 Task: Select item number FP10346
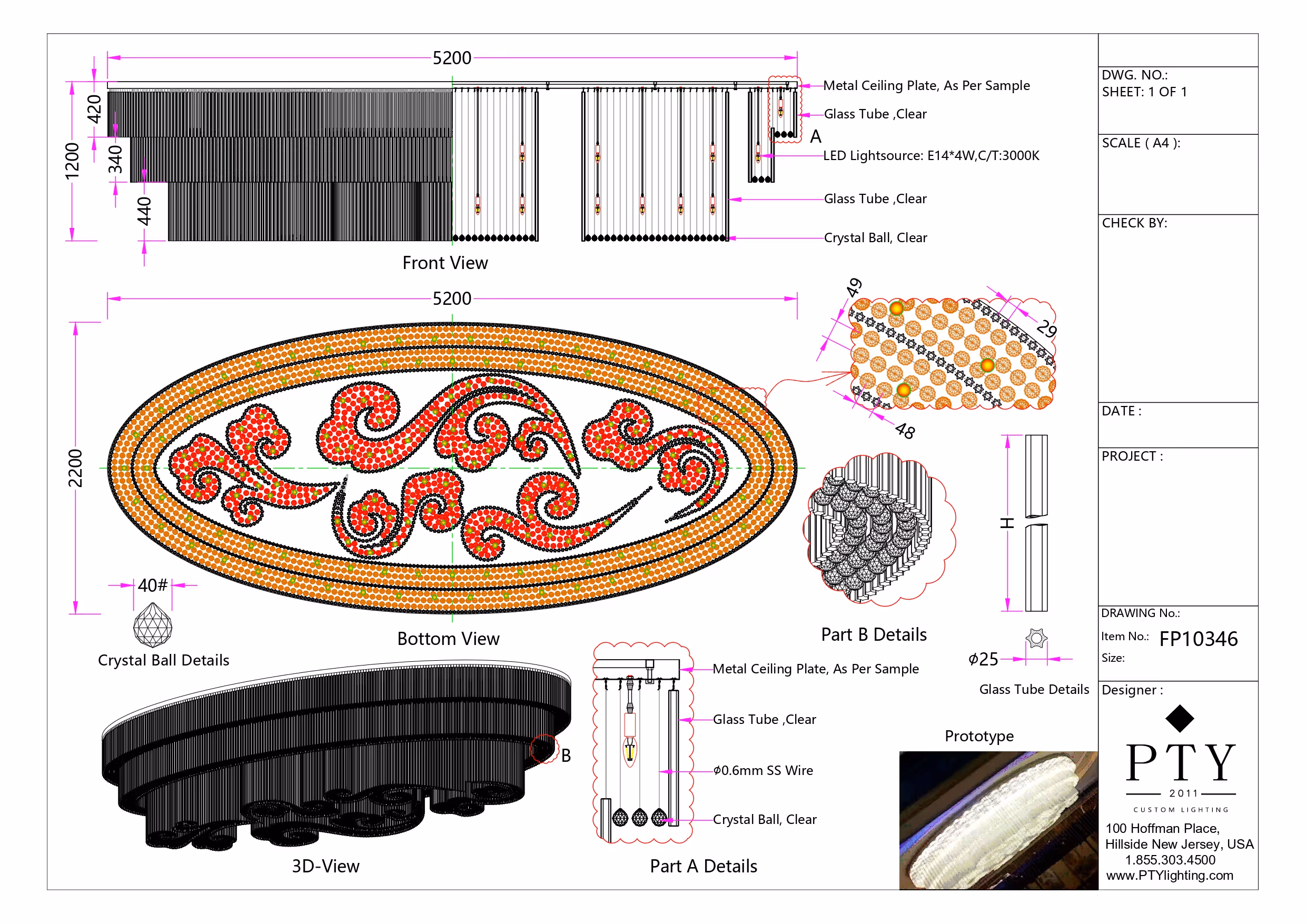click(1199, 639)
